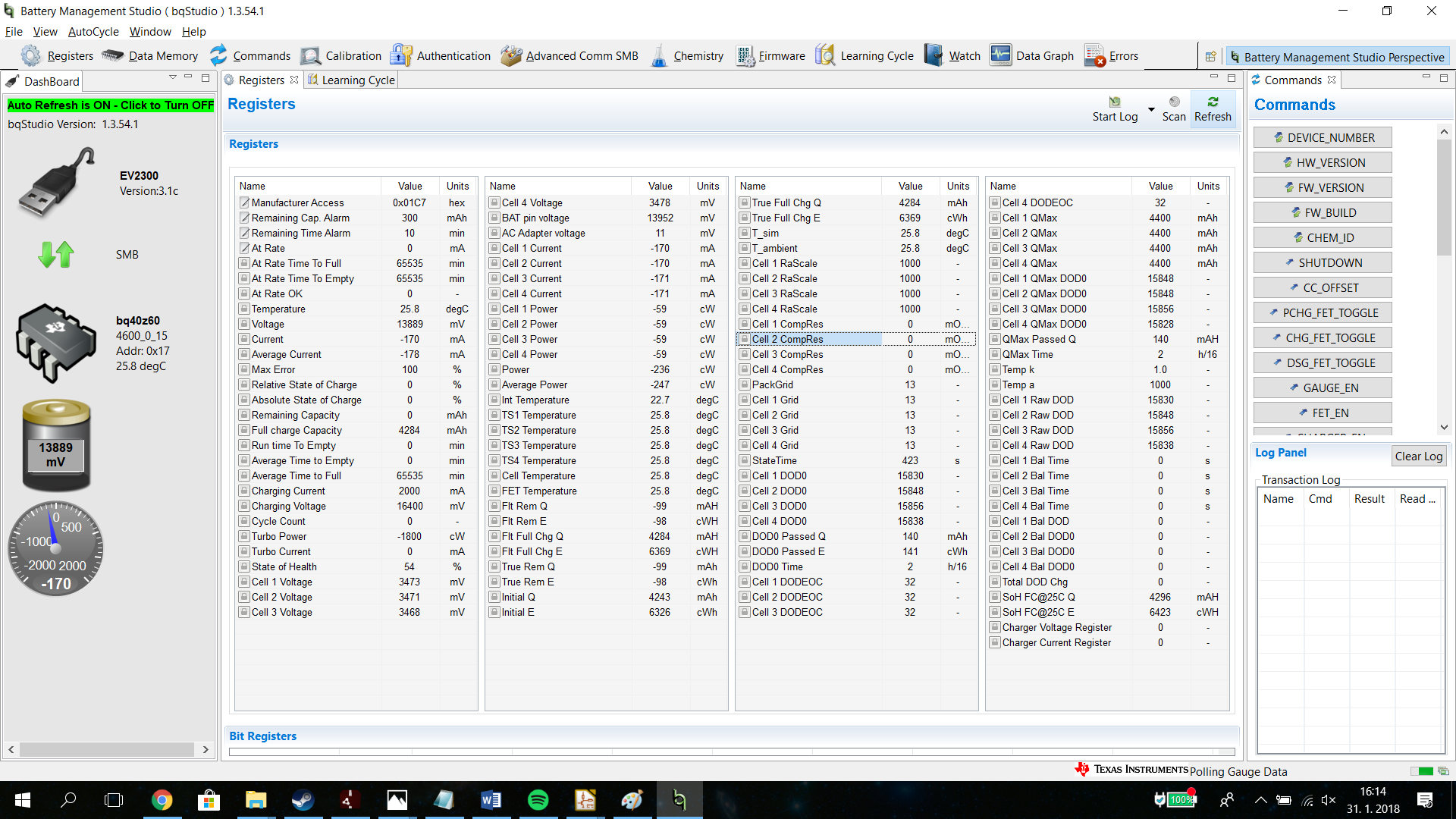
Task: Toggle the BAT pin voltage checkbox
Action: coord(494,218)
